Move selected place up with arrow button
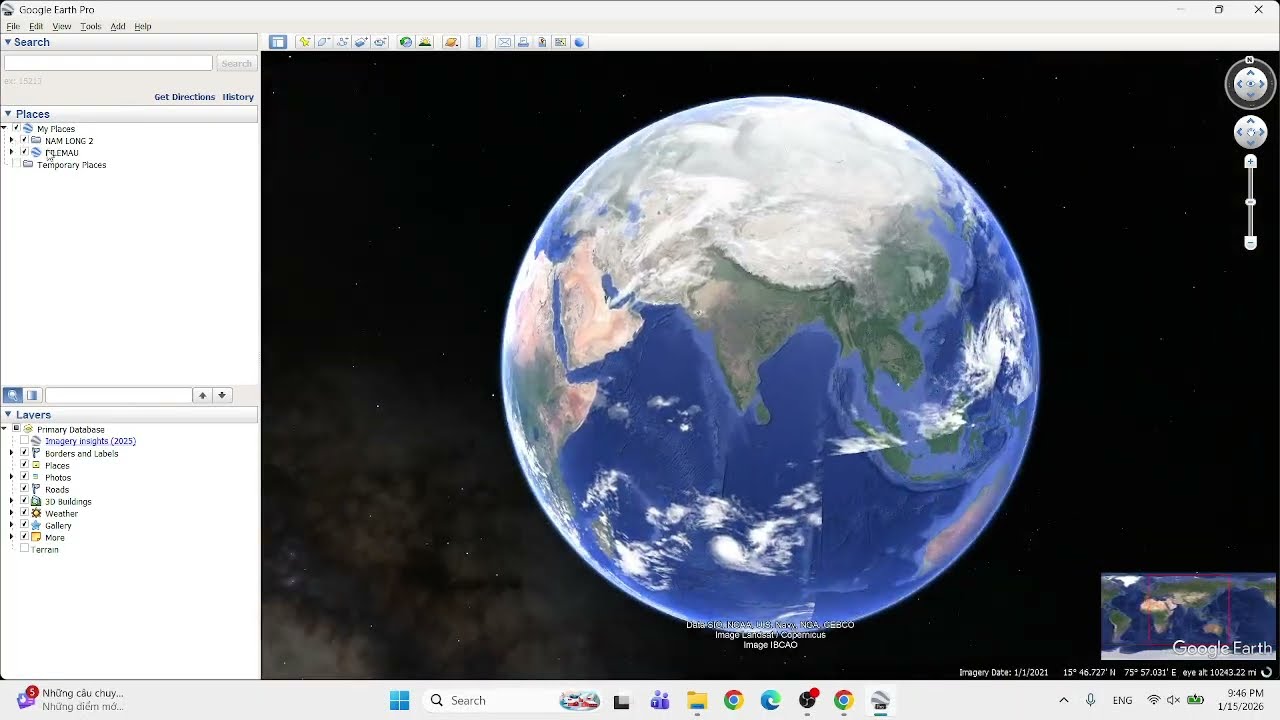The height and width of the screenshot is (720, 1280). 202,395
